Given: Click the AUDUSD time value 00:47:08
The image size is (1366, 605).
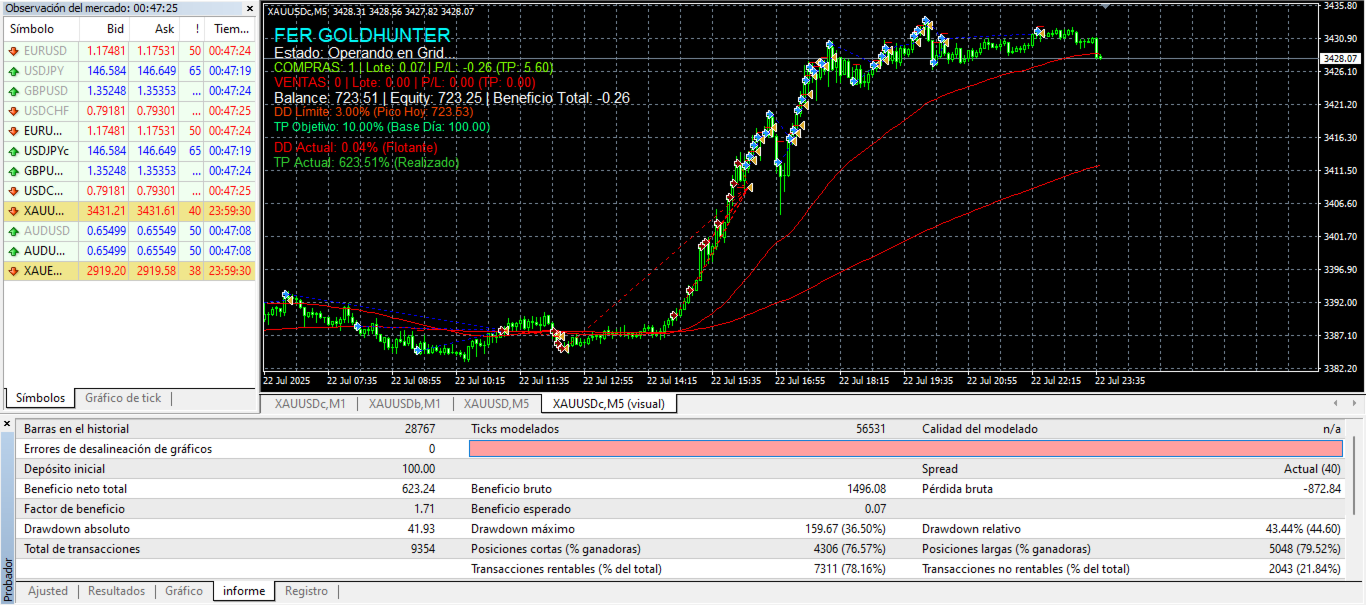Looking at the screenshot, I should (231, 231).
